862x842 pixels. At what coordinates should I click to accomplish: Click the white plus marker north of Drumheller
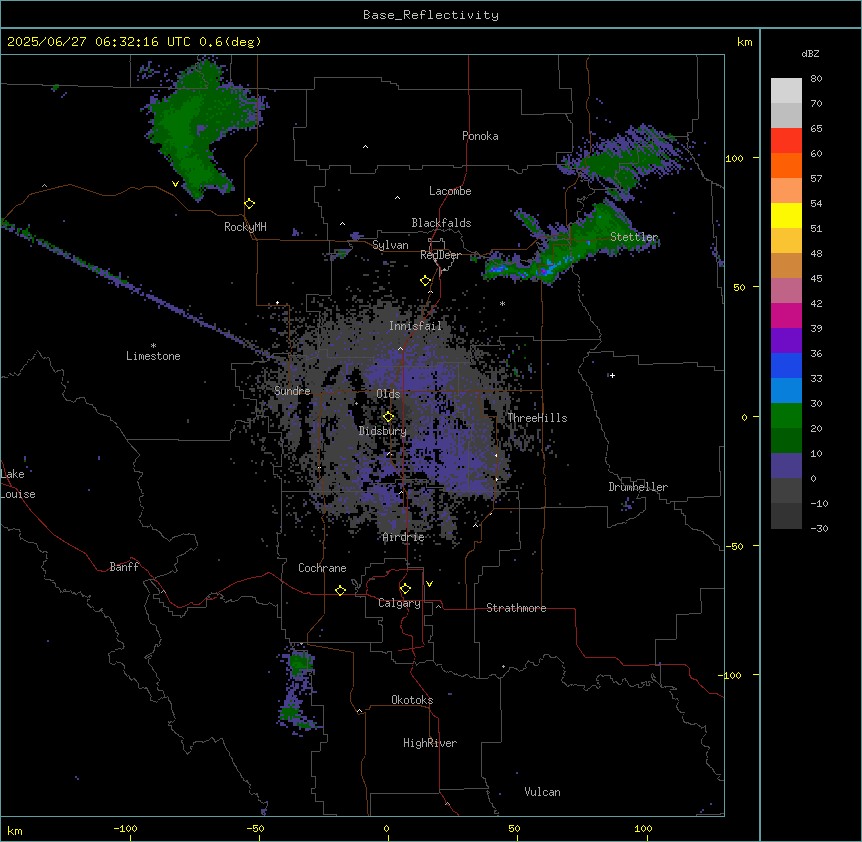click(612, 375)
